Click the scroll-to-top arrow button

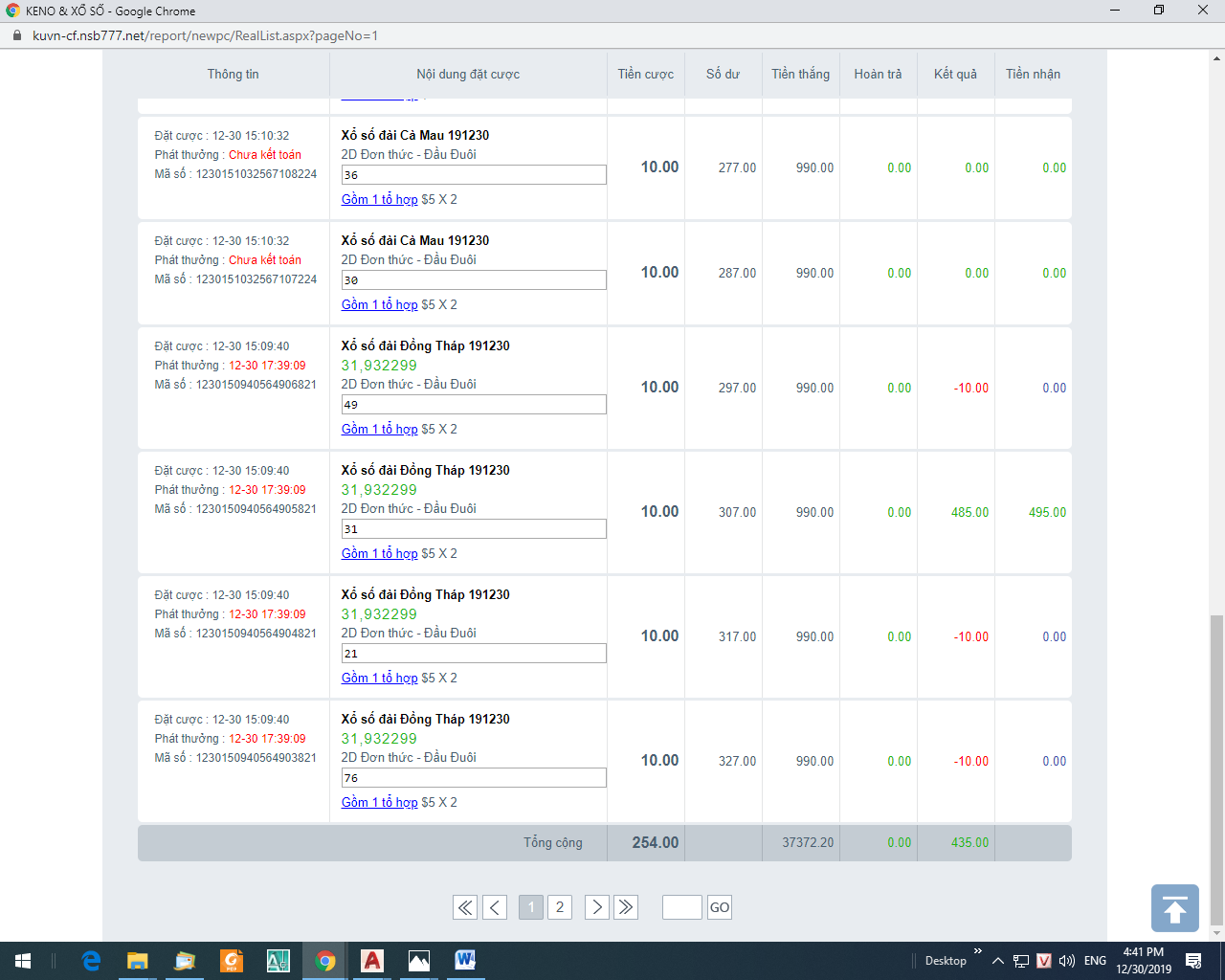[1174, 908]
